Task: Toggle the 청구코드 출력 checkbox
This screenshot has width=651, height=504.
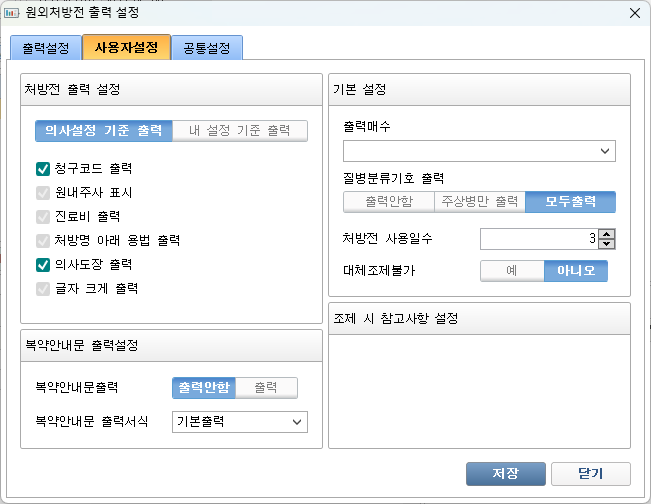Action: coord(43,169)
